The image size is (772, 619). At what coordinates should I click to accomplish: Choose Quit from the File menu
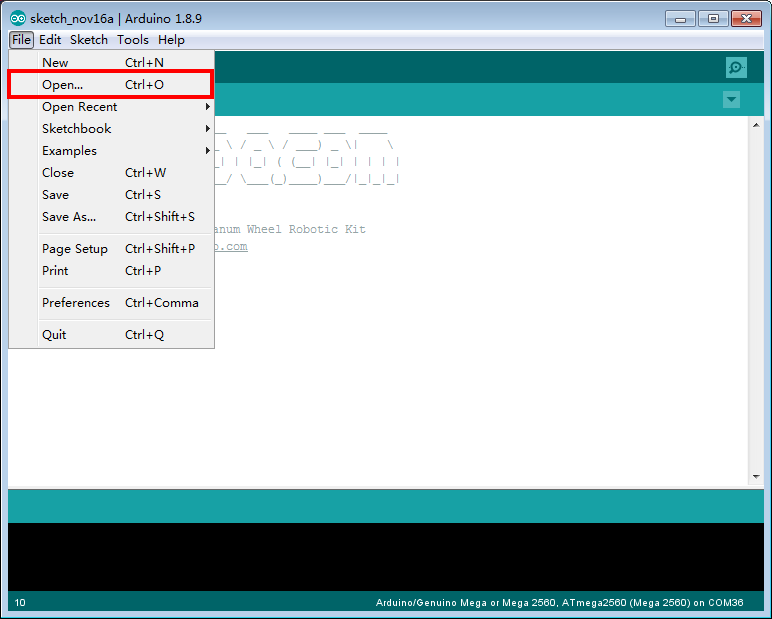(112, 335)
